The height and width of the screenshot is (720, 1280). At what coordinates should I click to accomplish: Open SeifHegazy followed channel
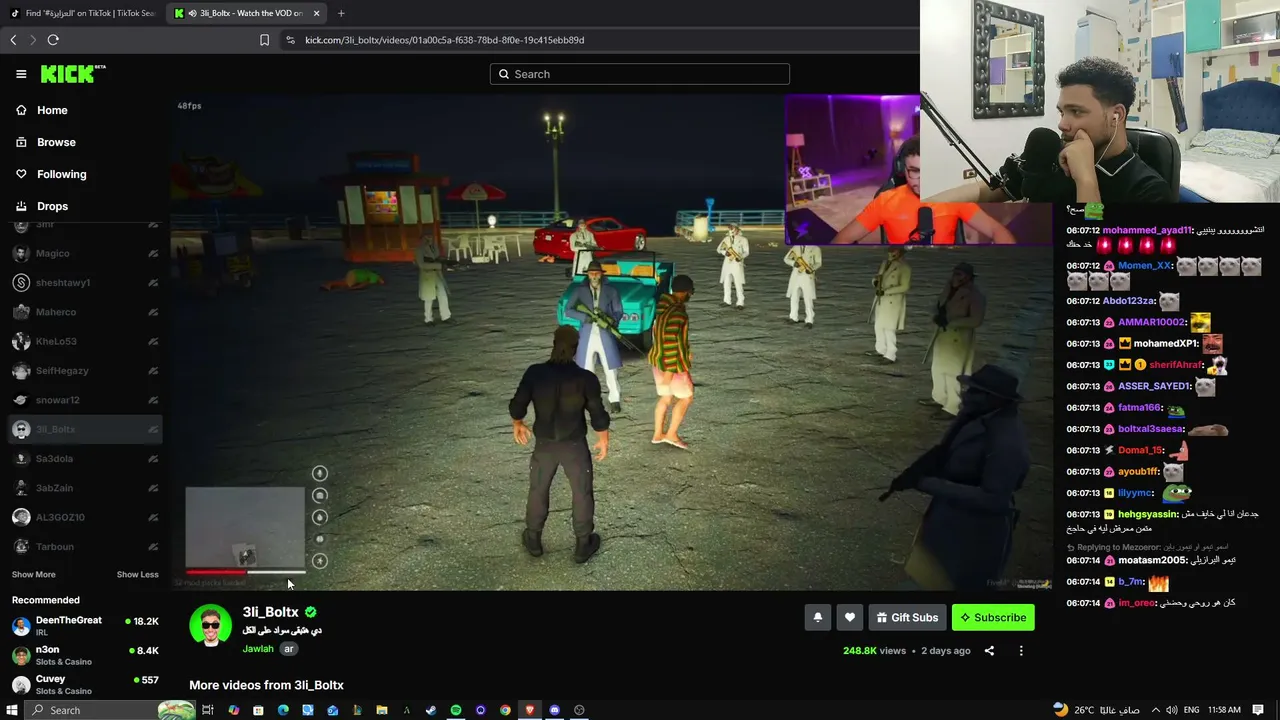pyautogui.click(x=85, y=371)
